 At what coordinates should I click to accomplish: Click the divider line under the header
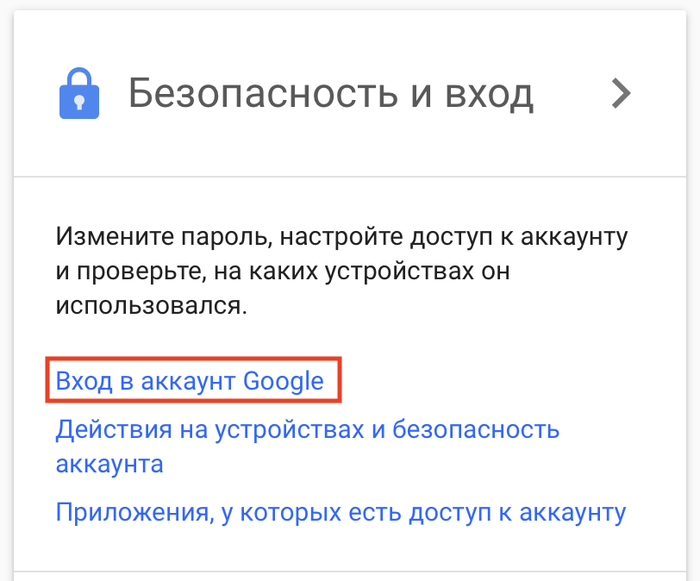pyautogui.click(x=350, y=177)
